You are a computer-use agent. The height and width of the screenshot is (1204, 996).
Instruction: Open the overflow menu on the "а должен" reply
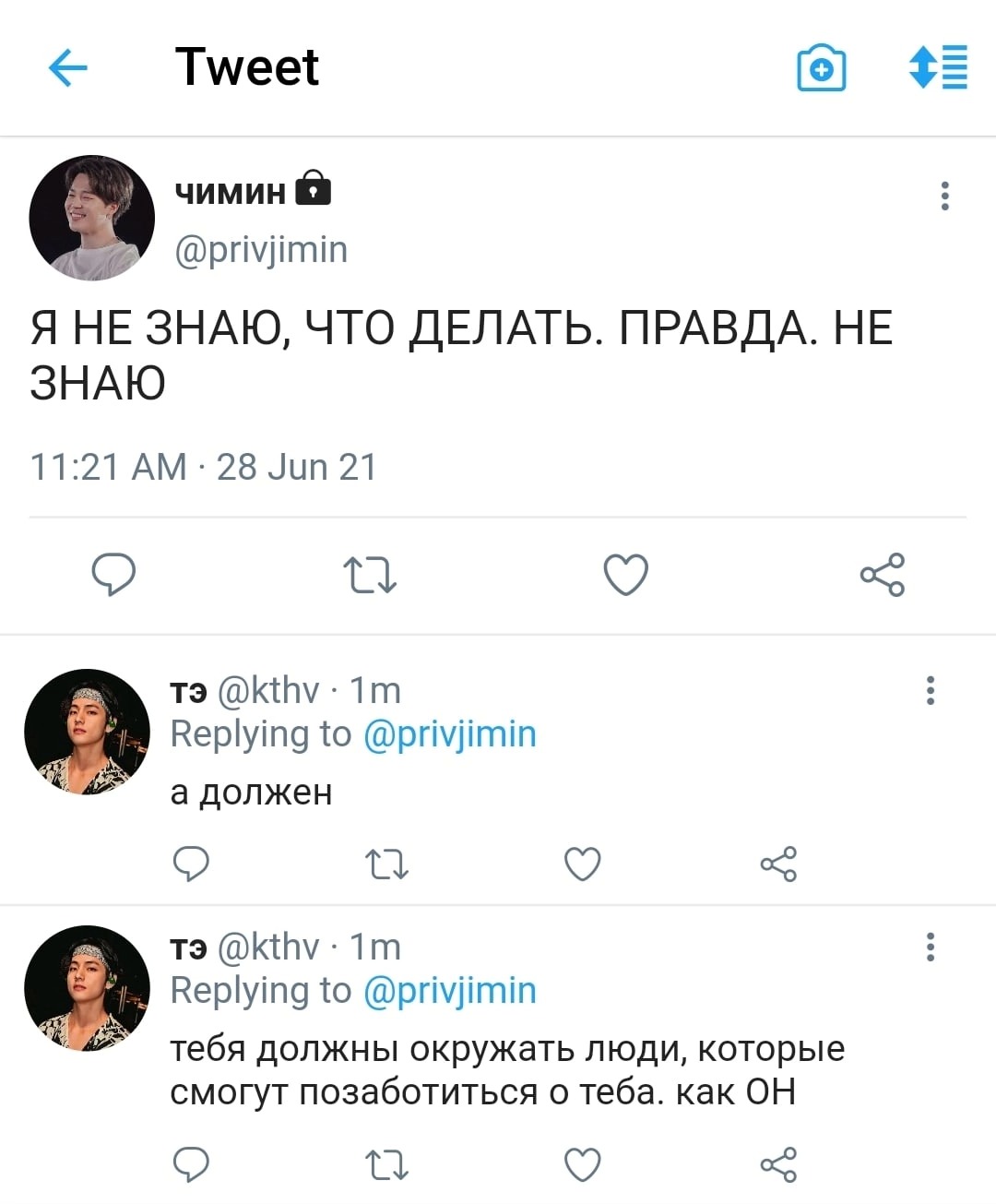(931, 690)
